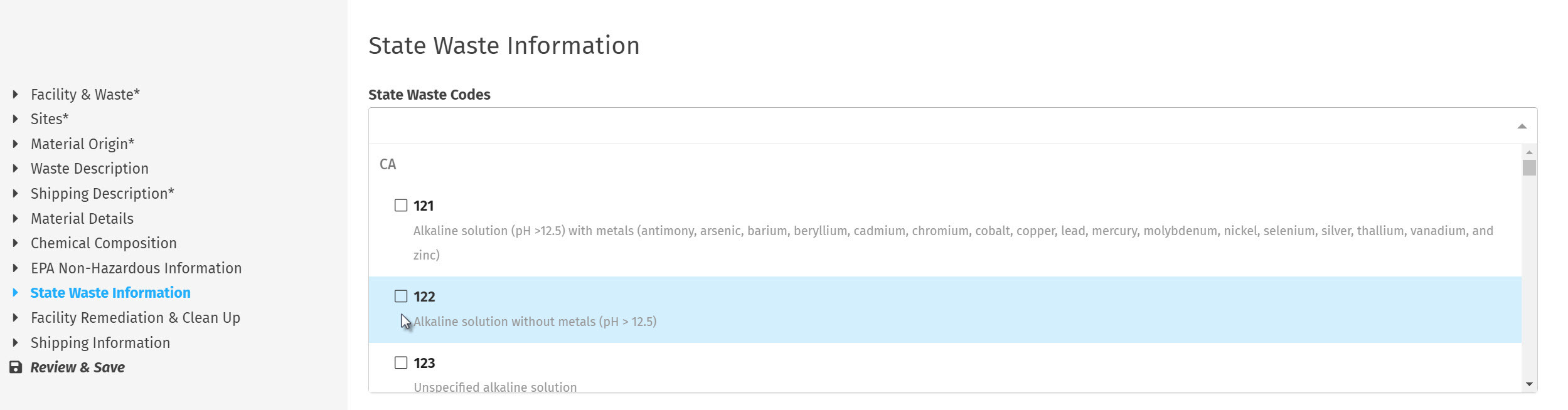This screenshot has width=1568, height=410.
Task: Click the arrow beside Facility Remediation & Clean Up
Action: click(15, 318)
